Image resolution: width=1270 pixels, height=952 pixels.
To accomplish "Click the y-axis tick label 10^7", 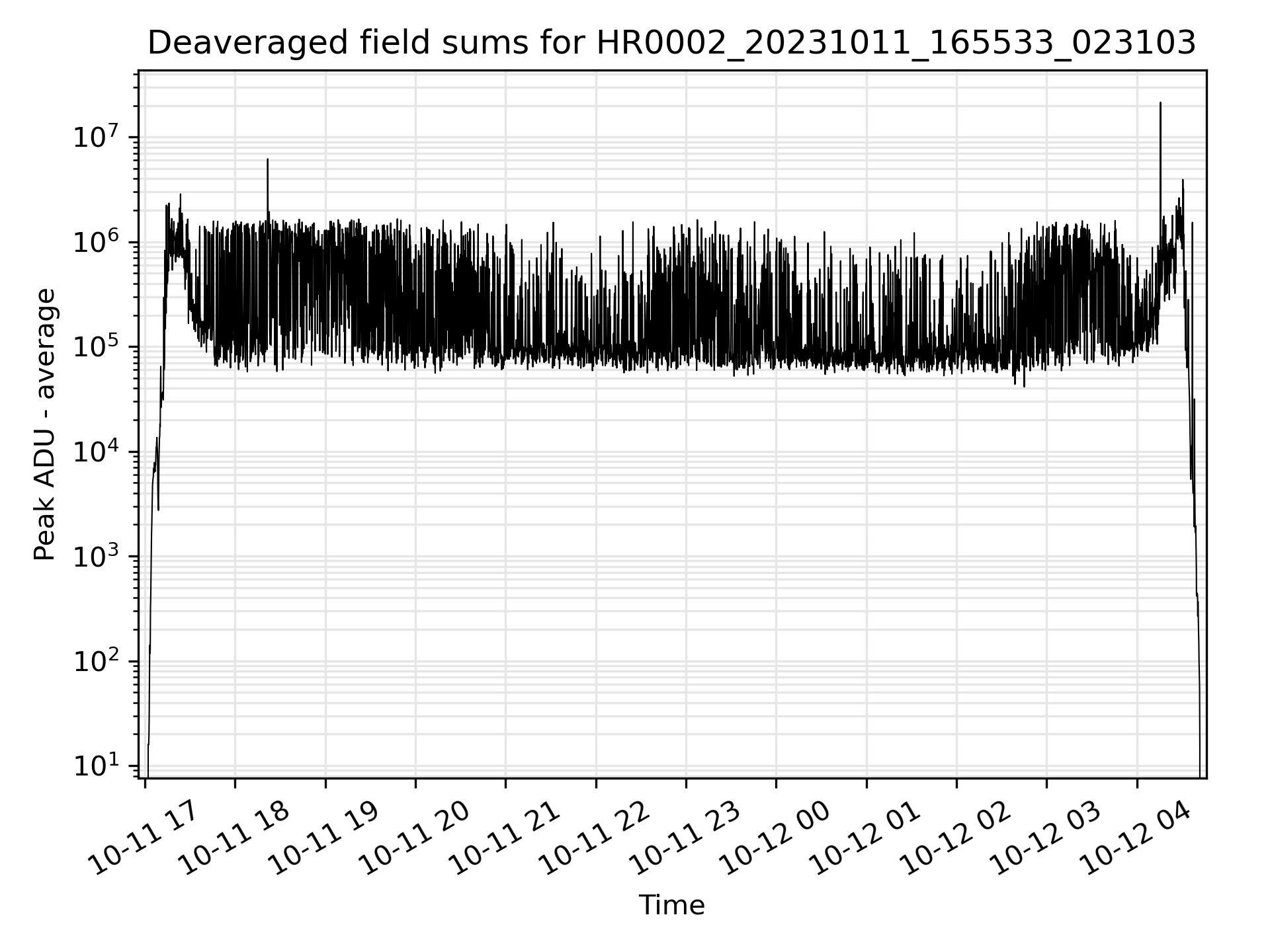I will 96,136.
